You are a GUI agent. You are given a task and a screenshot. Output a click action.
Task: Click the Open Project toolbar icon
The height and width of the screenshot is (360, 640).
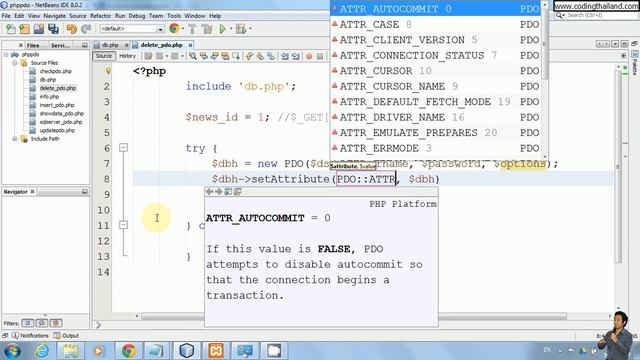39,29
